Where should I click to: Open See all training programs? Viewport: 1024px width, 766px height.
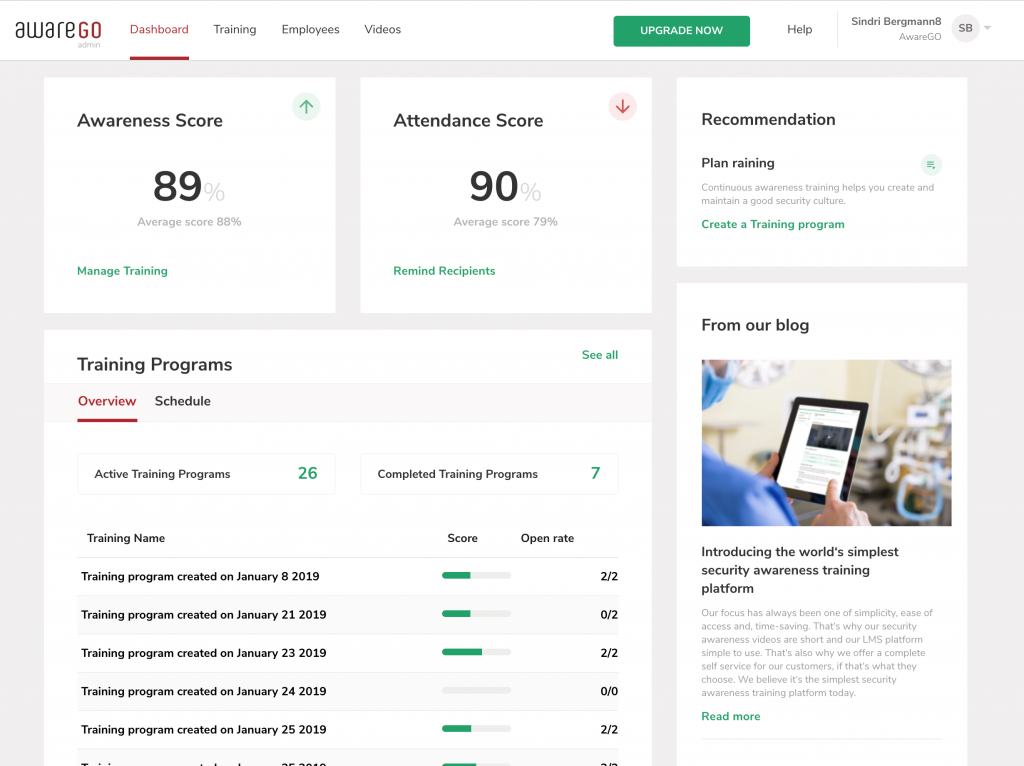point(599,355)
